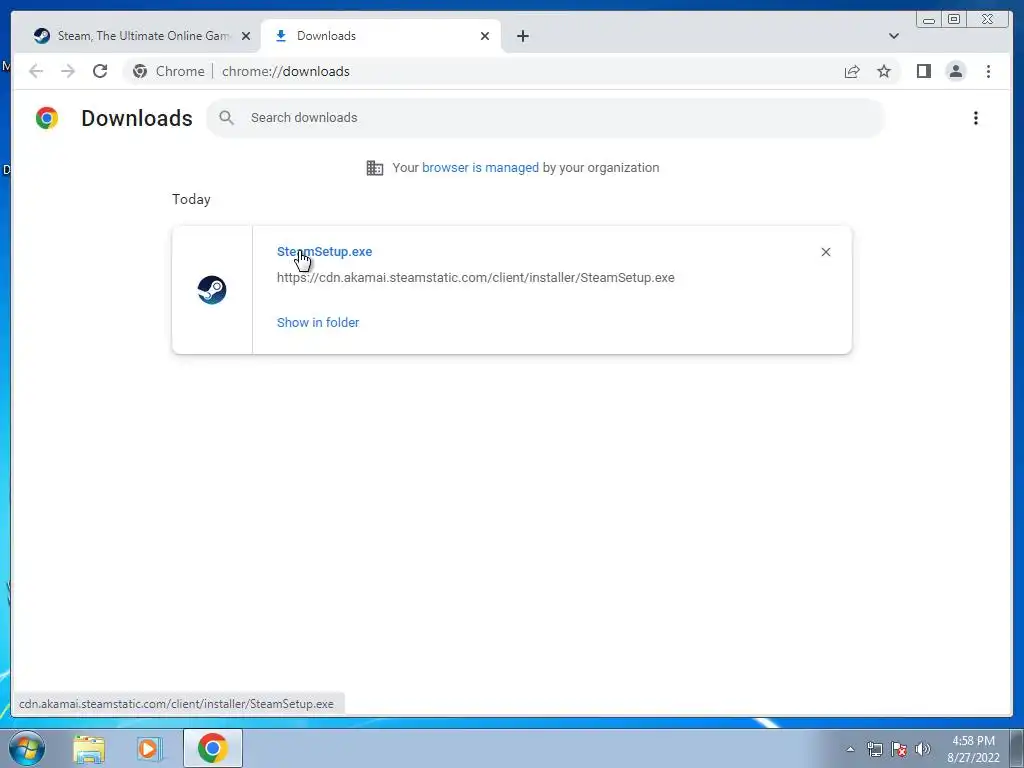Open the SteamSetup.exe file link

pyautogui.click(x=325, y=251)
